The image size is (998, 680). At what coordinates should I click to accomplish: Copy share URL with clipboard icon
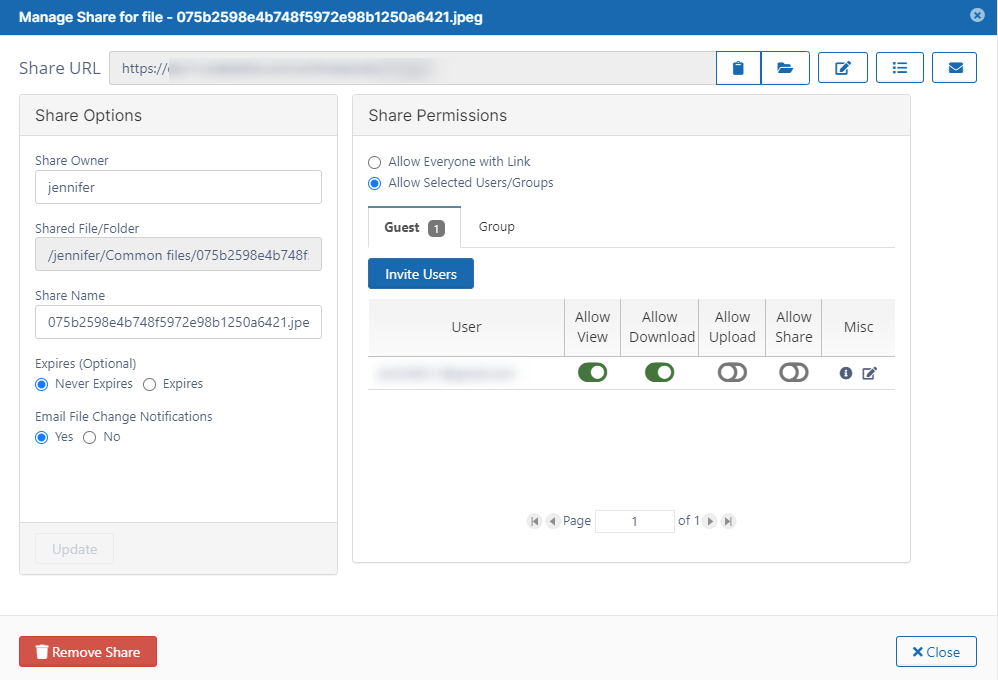(738, 68)
